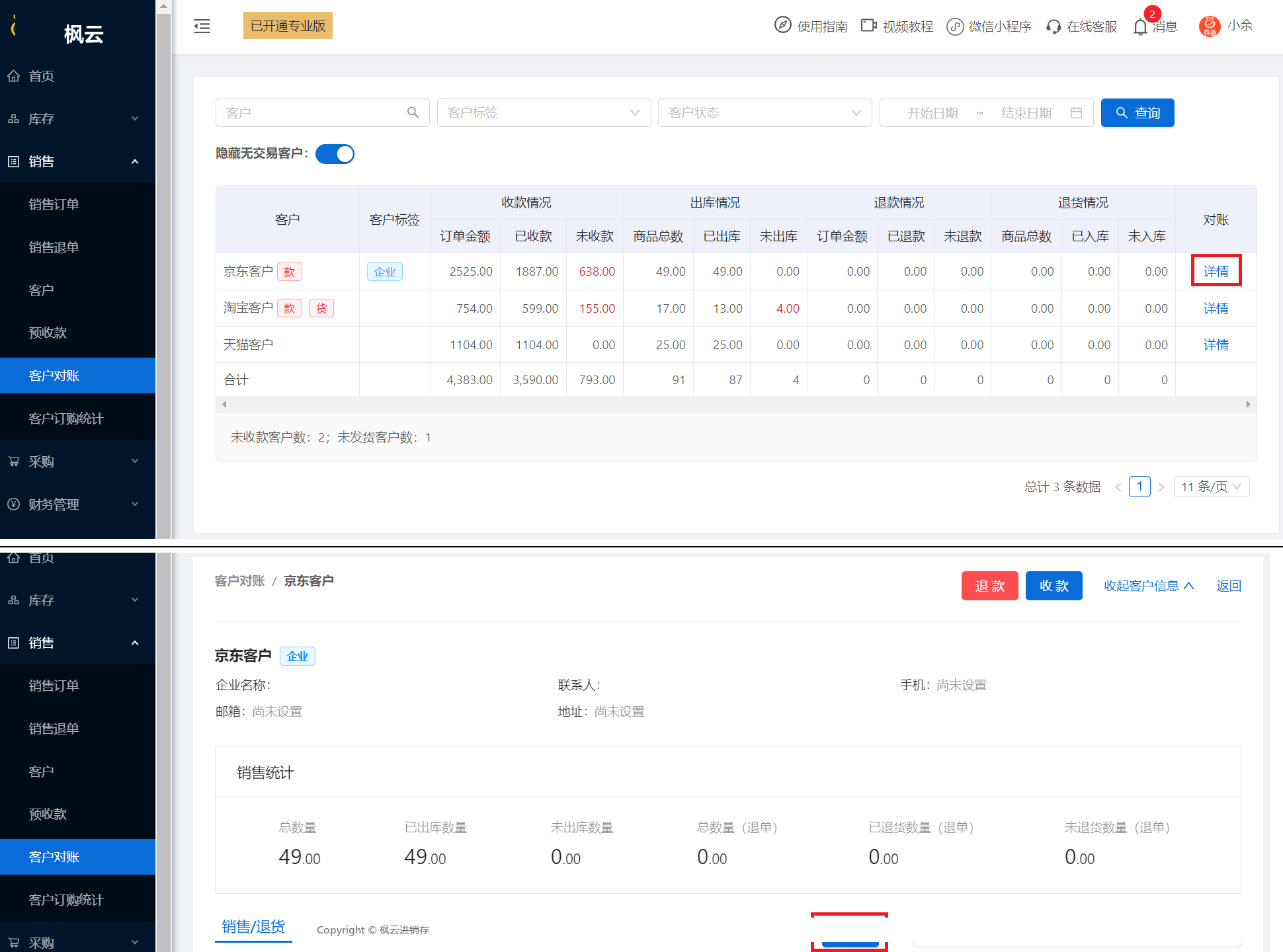
Task: Click 返回 to go back
Action: coord(1229,586)
